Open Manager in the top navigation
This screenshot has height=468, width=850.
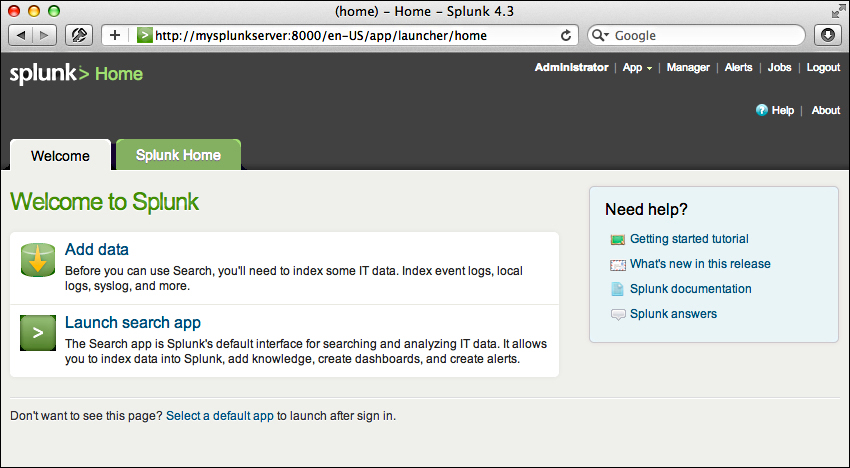tap(688, 67)
